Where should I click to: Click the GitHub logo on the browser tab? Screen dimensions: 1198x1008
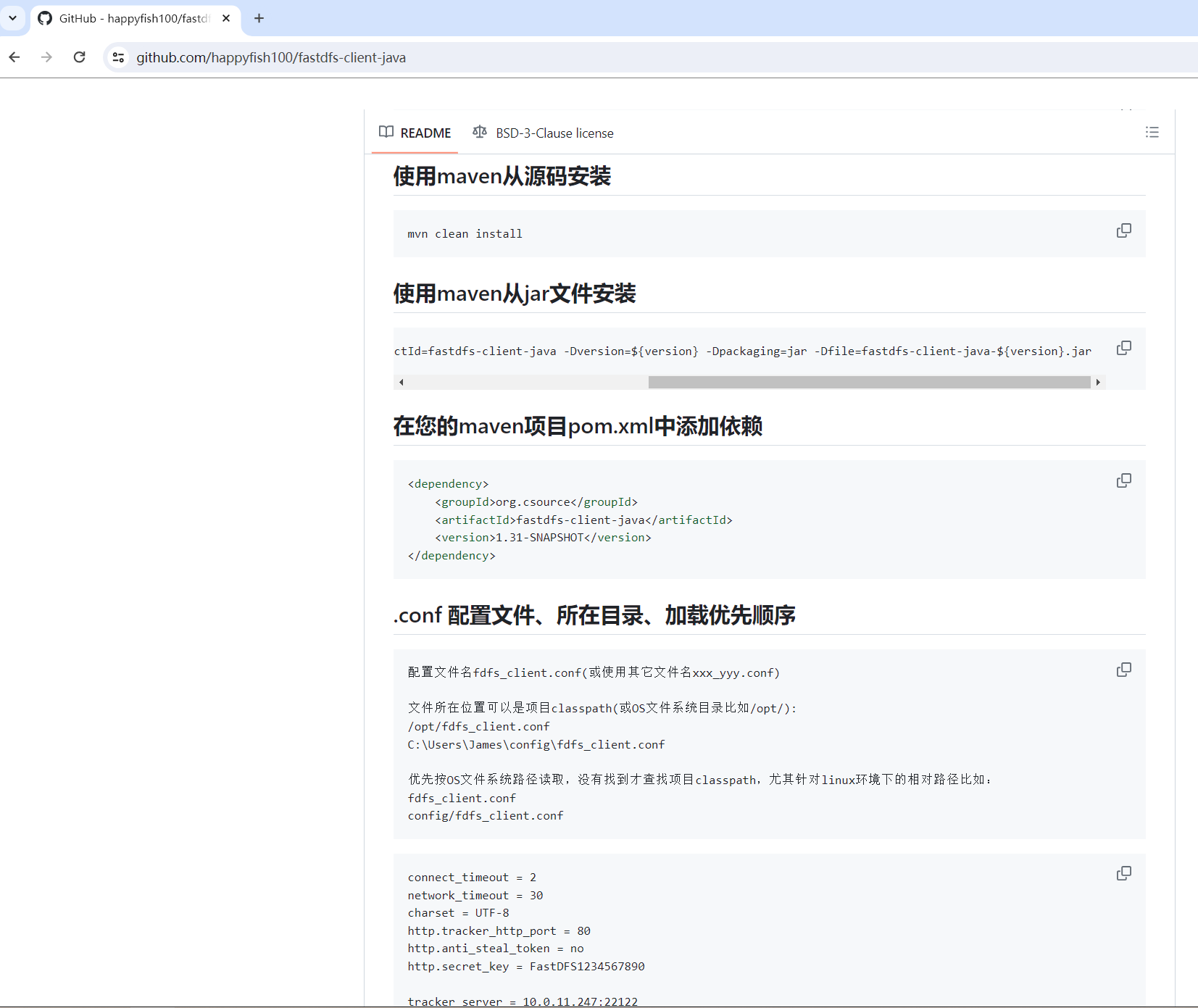coord(44,18)
